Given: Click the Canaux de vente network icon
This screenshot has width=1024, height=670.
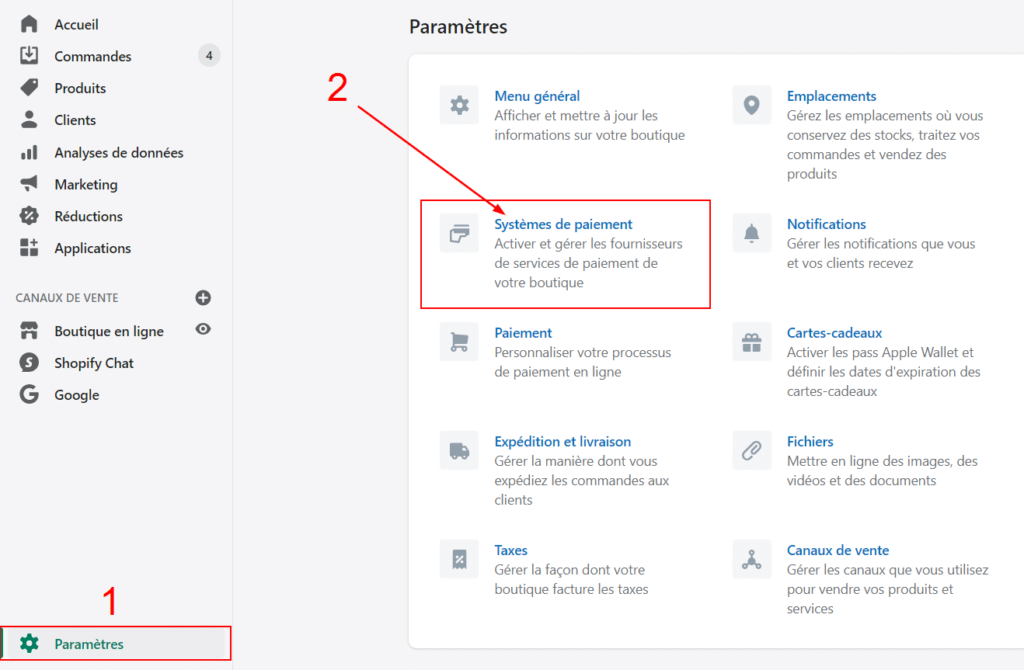Looking at the screenshot, I should (752, 559).
